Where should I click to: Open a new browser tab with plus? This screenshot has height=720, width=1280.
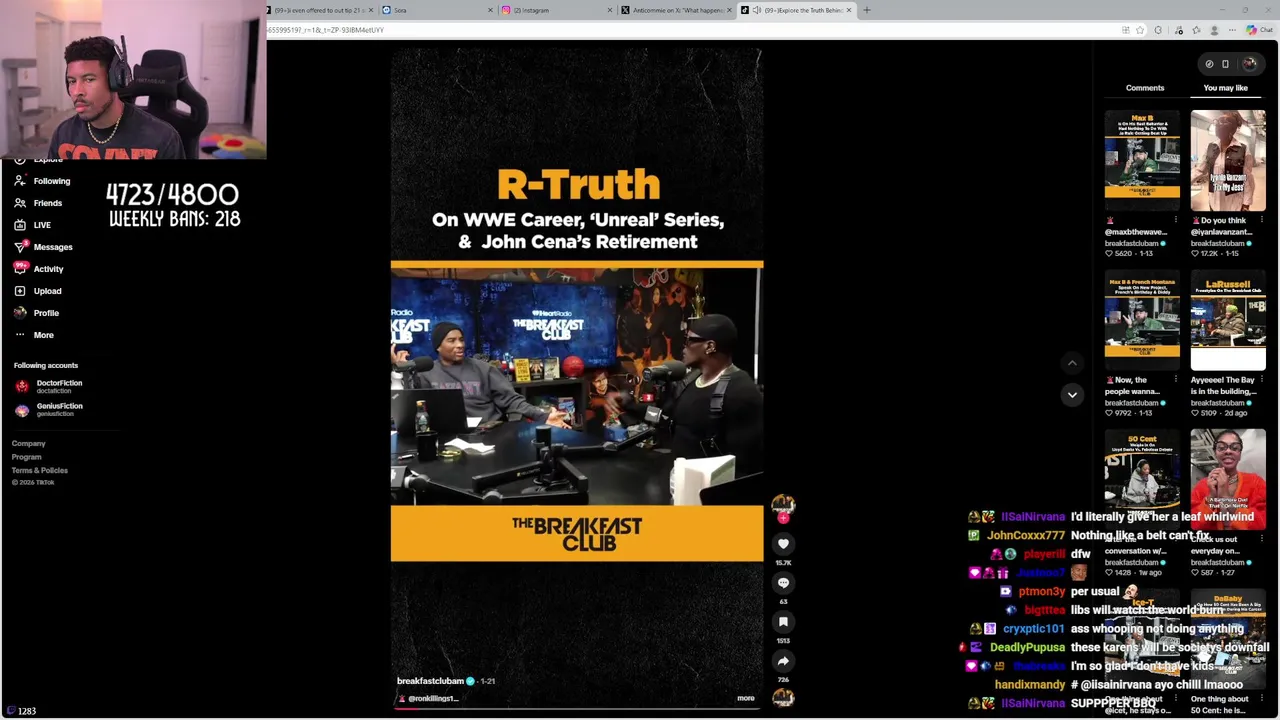pyautogui.click(x=867, y=10)
